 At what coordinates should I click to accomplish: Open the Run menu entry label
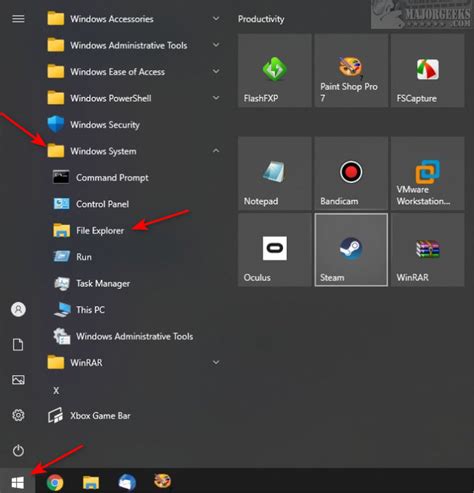84,257
